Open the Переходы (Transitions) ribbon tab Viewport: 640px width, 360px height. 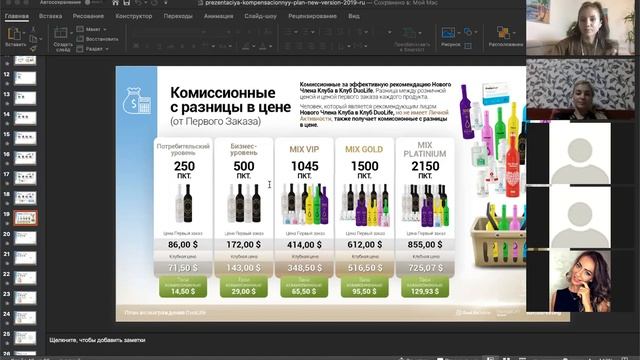pyautogui.click(x=178, y=16)
